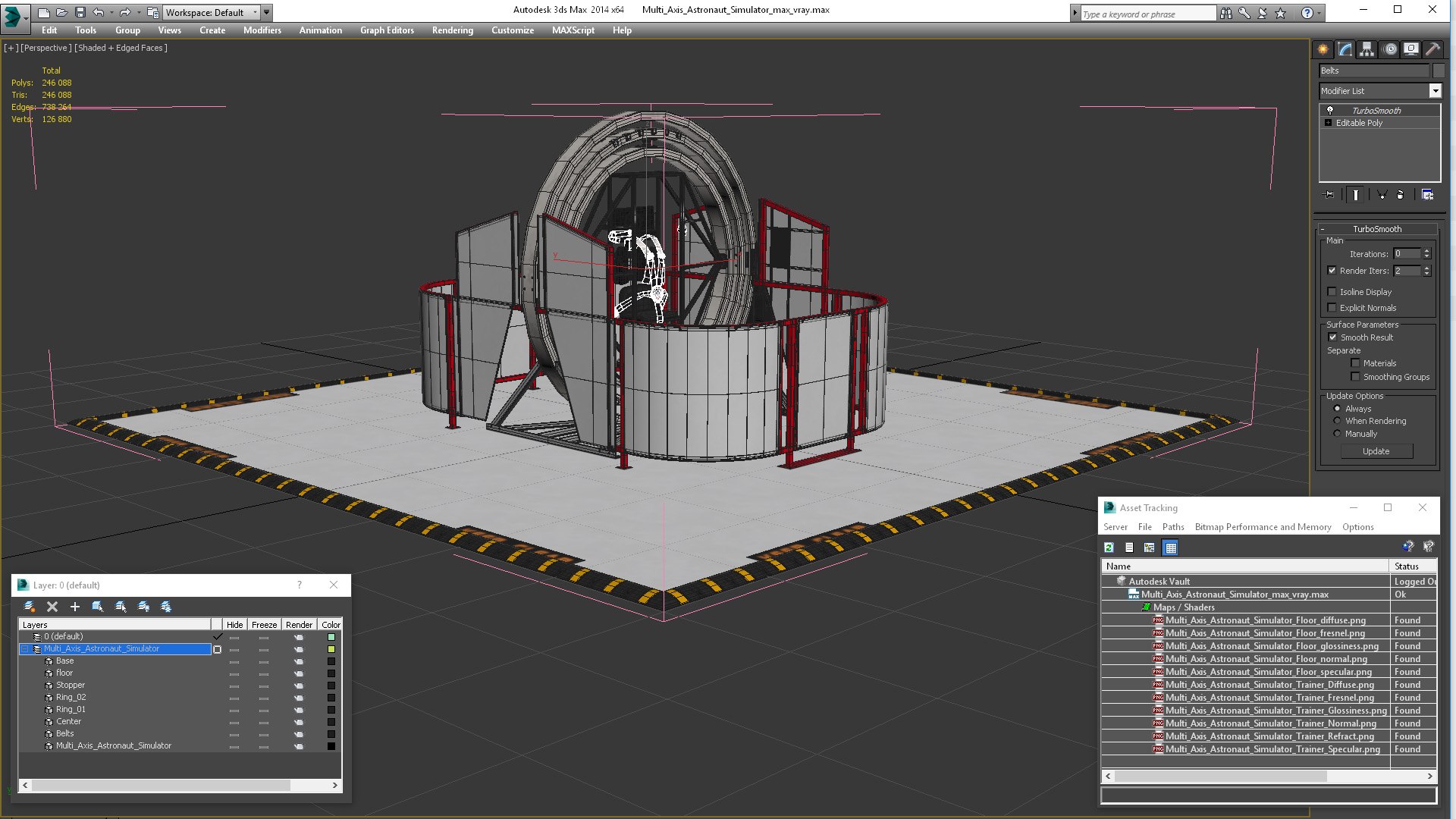Click the Project Folder icon
This screenshot has width=1456, height=819.
pyautogui.click(x=153, y=12)
